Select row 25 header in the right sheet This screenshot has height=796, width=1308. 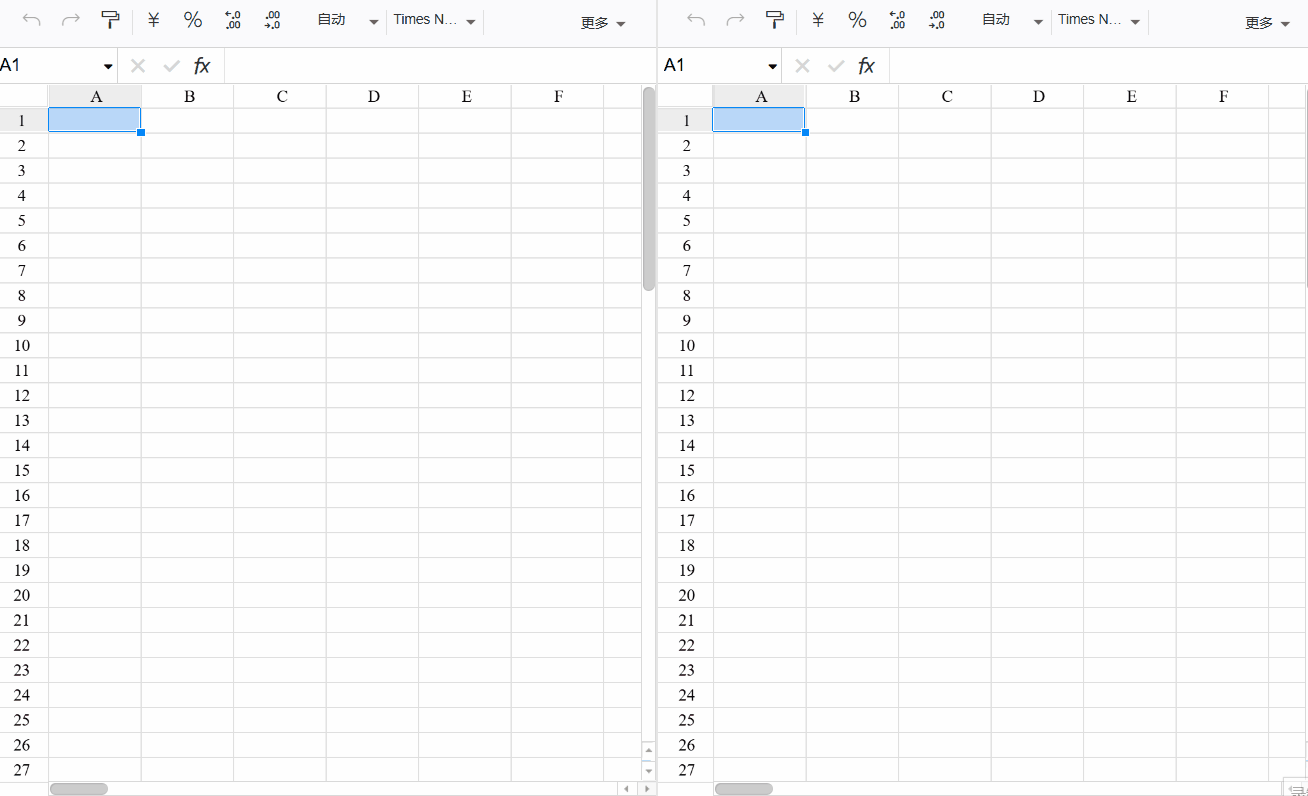coord(686,721)
